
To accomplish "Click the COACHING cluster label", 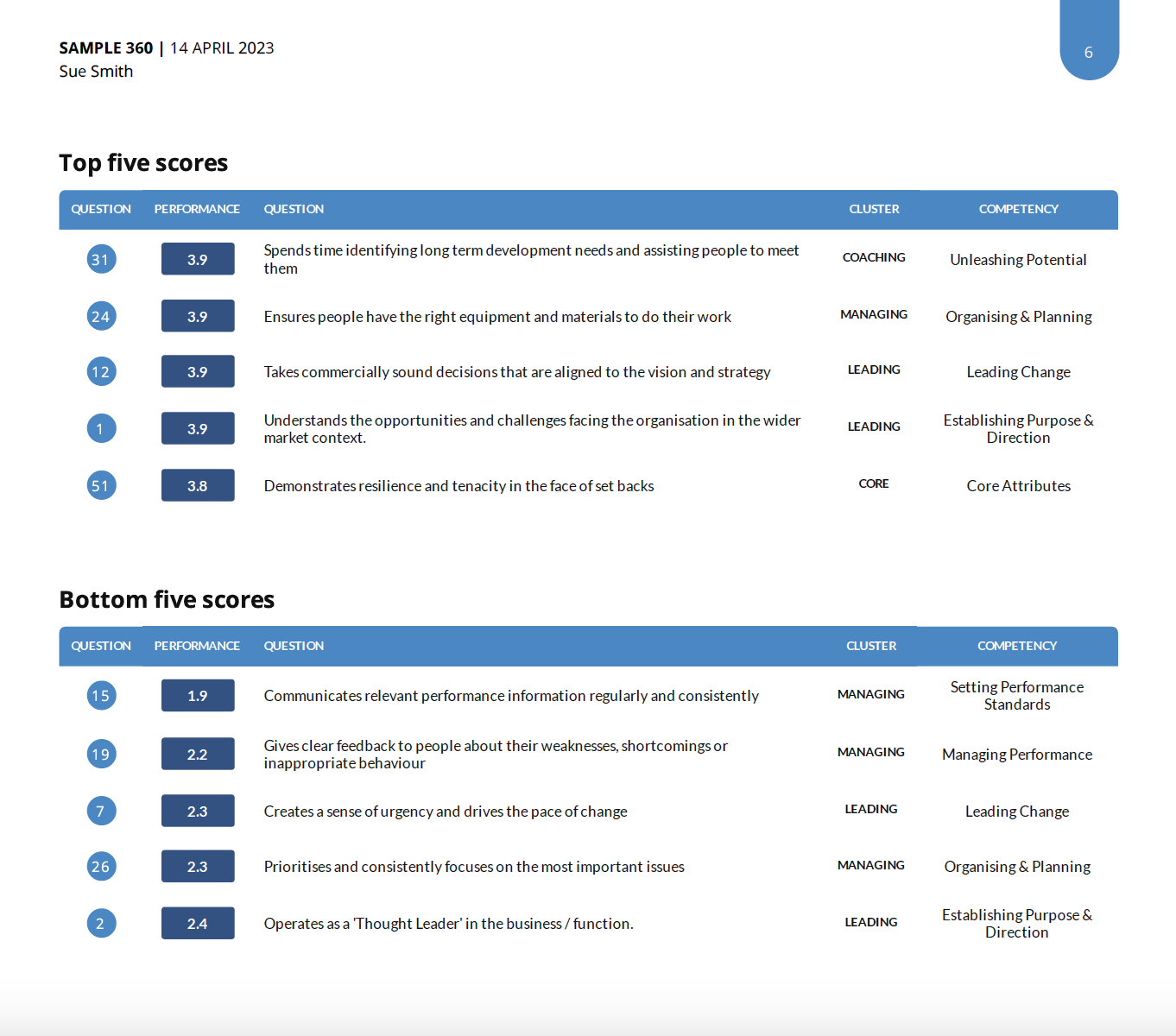I will coord(874,257).
